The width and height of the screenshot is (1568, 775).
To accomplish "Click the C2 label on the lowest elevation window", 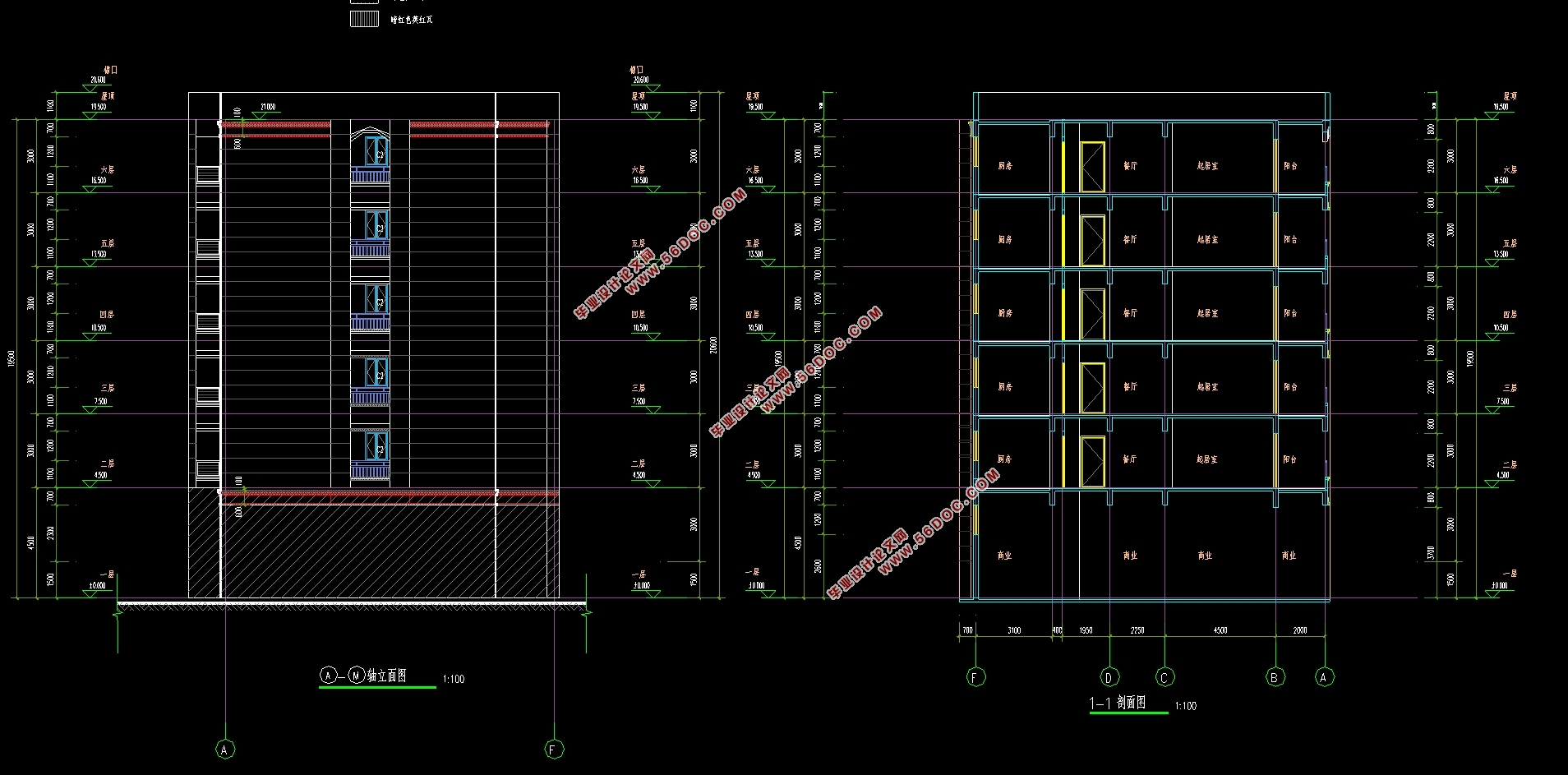I will pyautogui.click(x=380, y=450).
